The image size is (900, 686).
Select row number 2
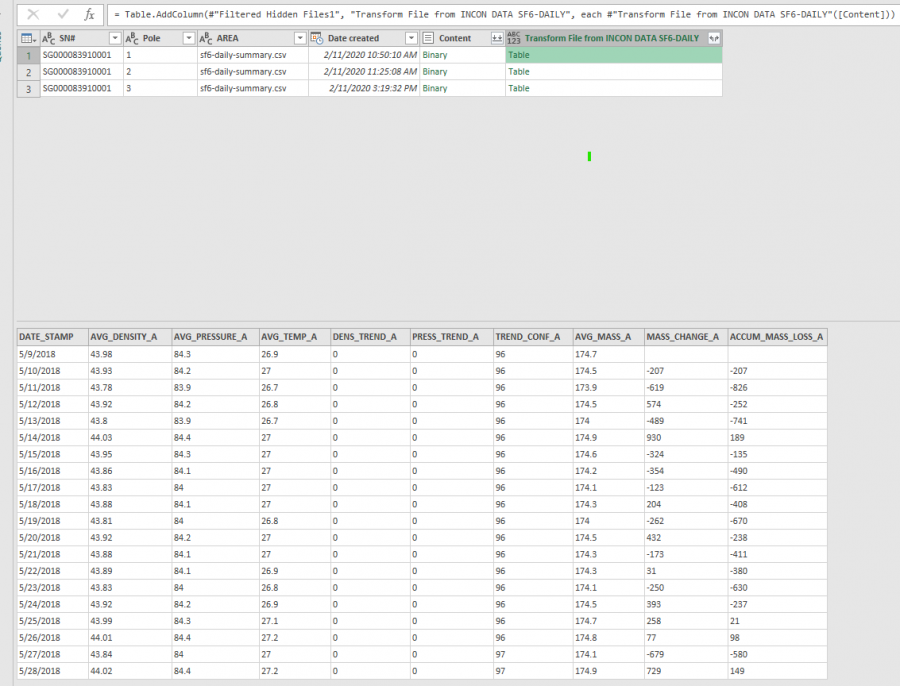pos(28,72)
